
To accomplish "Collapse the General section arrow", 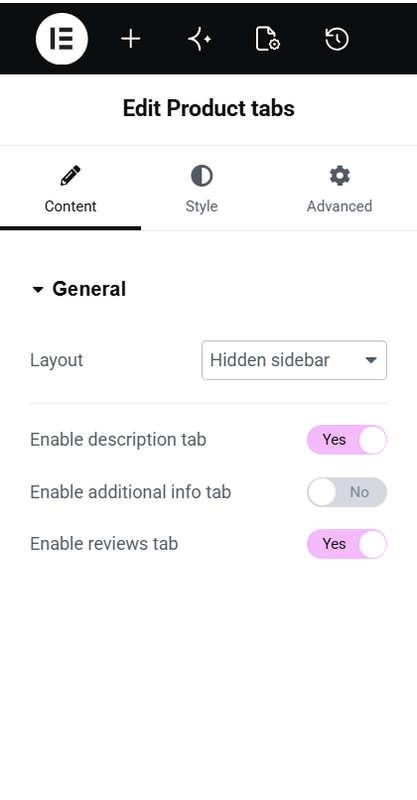I will pyautogui.click(x=37, y=290).
